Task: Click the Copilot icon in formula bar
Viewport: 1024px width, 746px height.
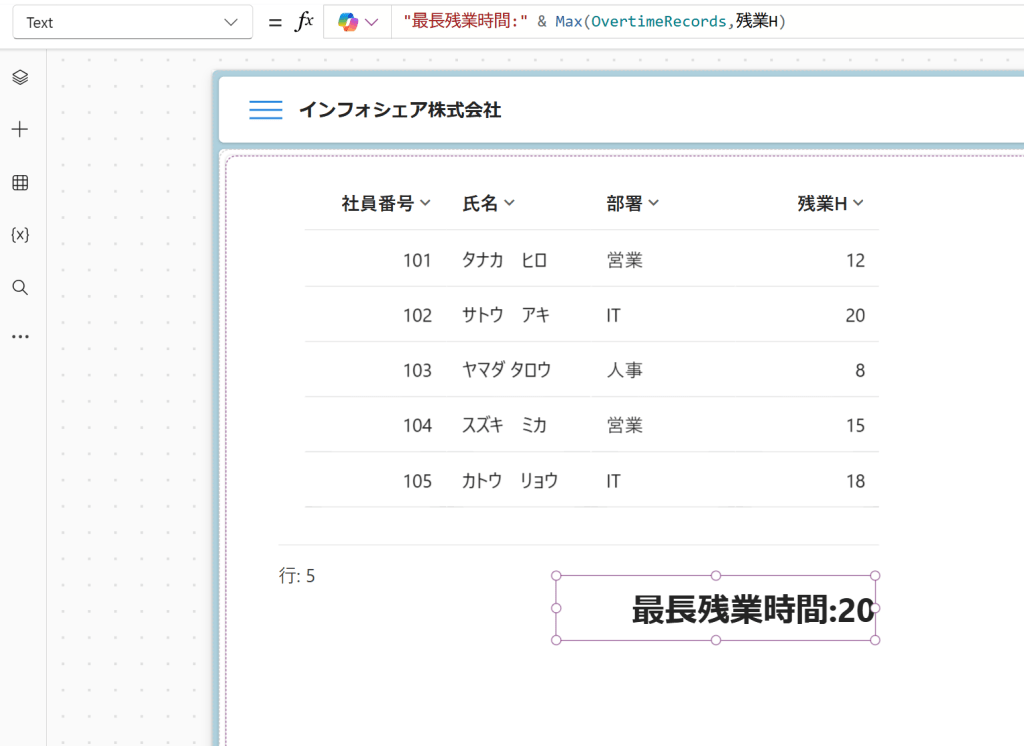Action: [348, 22]
